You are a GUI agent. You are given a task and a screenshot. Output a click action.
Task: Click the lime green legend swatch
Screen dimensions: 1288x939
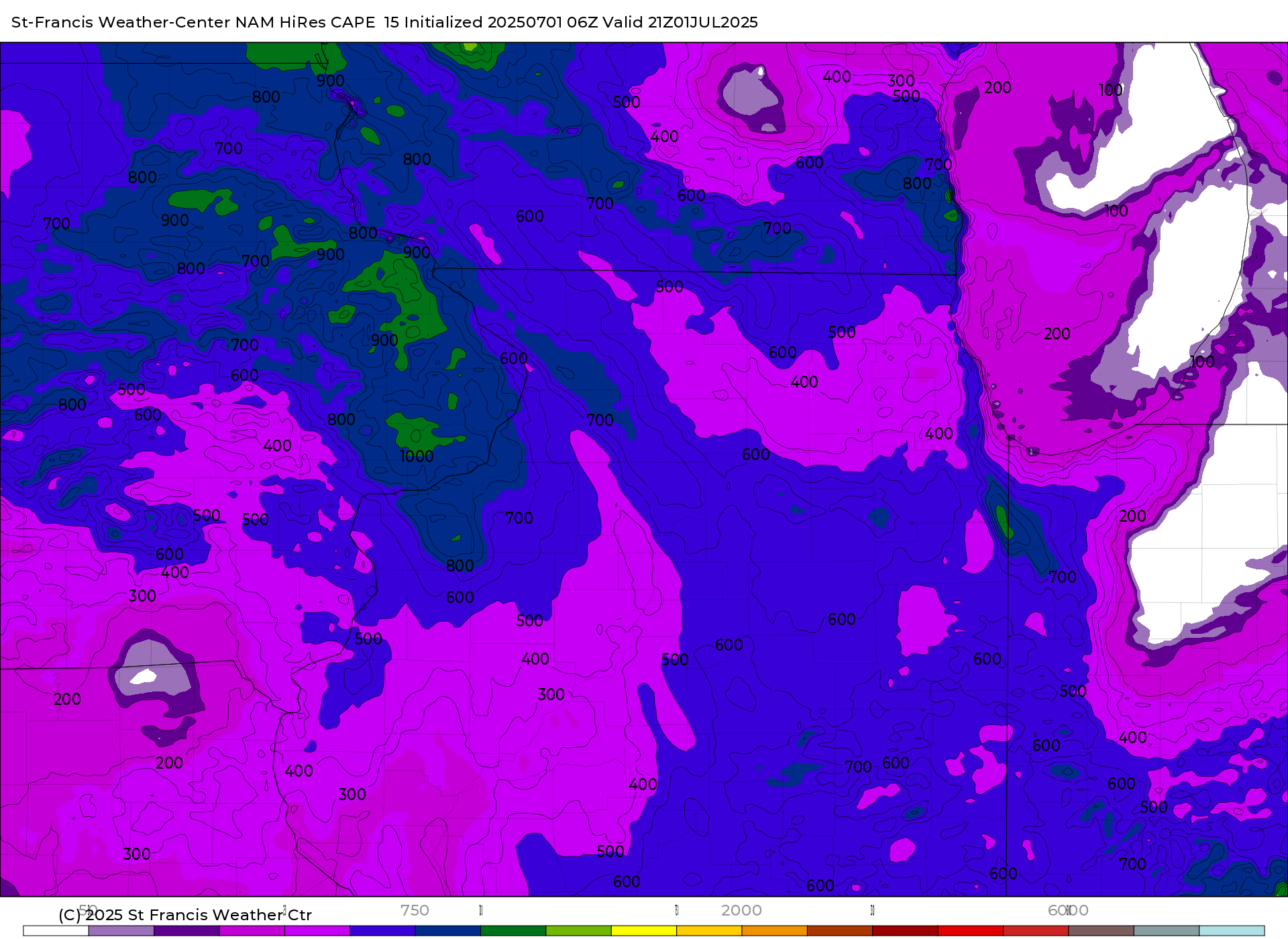point(579,931)
